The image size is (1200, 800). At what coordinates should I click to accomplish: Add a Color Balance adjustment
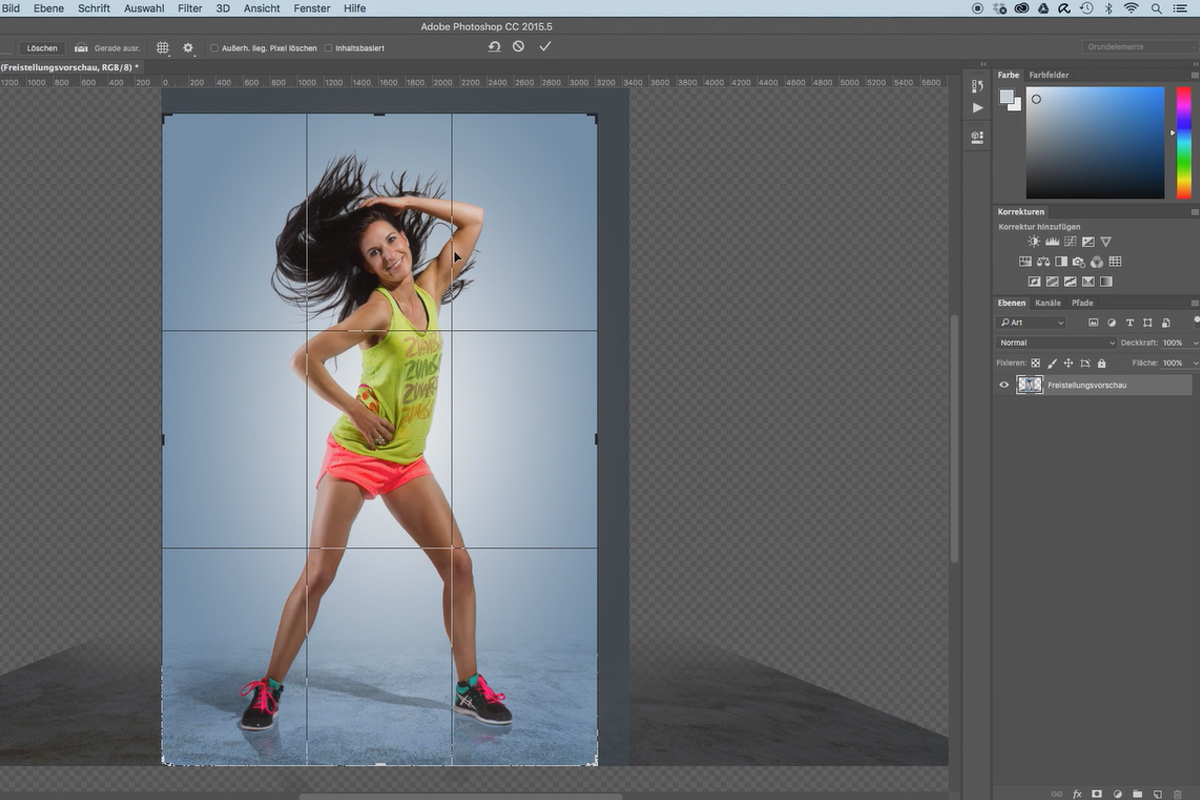coord(1043,262)
